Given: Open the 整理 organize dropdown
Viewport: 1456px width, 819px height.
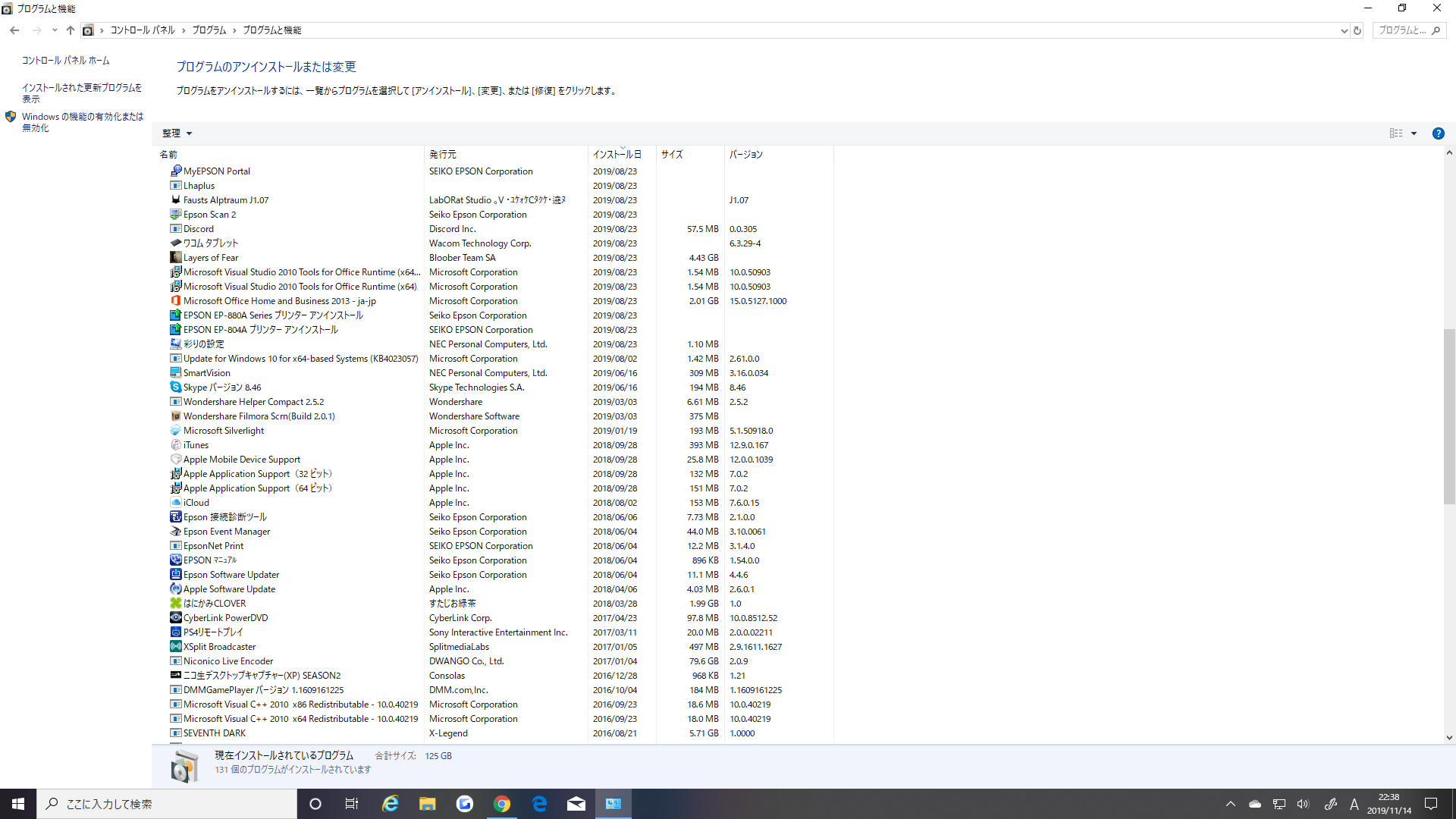Looking at the screenshot, I should click(177, 133).
